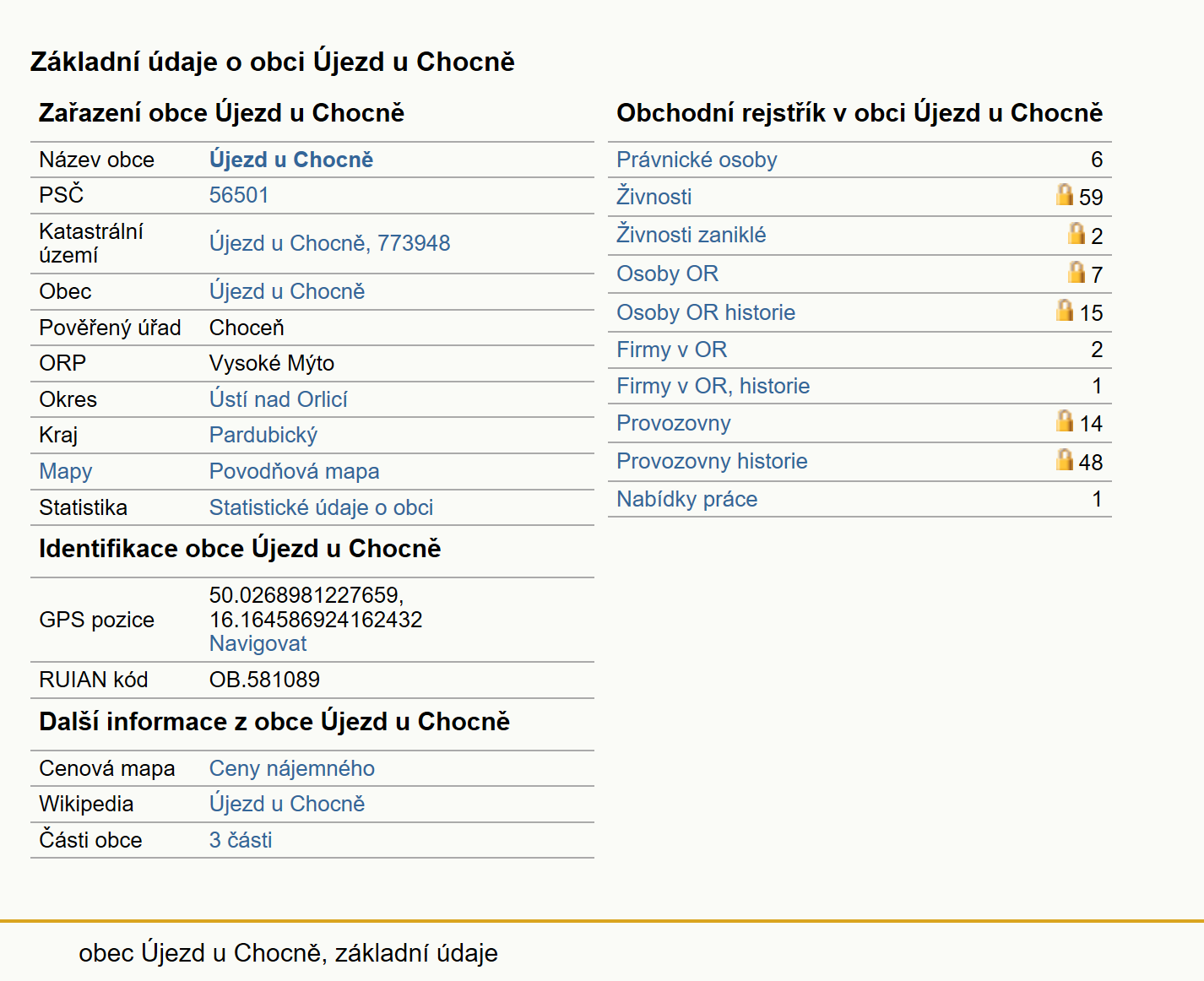Click the Vysoké Mýto value in ORP row
This screenshot has width=1204, height=981.
pos(272,363)
